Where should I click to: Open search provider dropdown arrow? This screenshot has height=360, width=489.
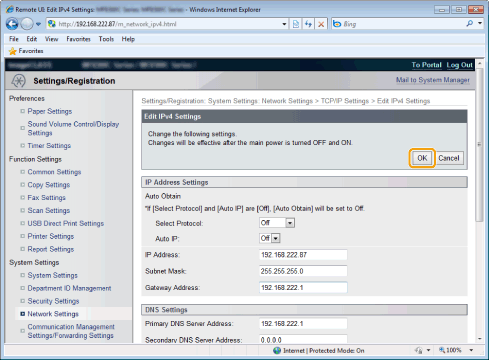tap(480, 23)
